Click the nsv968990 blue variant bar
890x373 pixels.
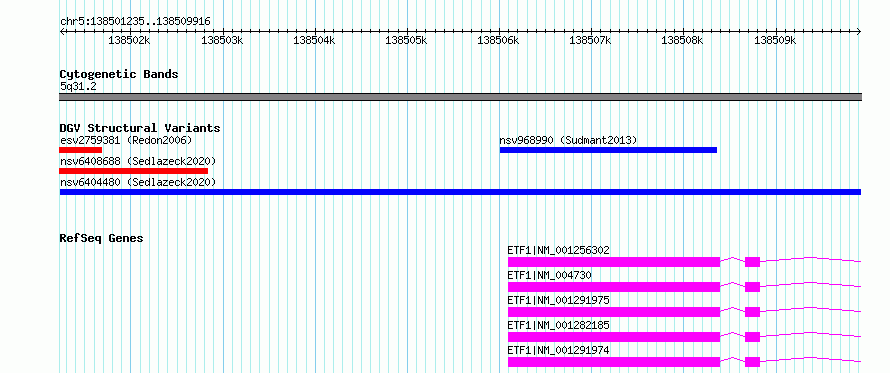coord(608,150)
